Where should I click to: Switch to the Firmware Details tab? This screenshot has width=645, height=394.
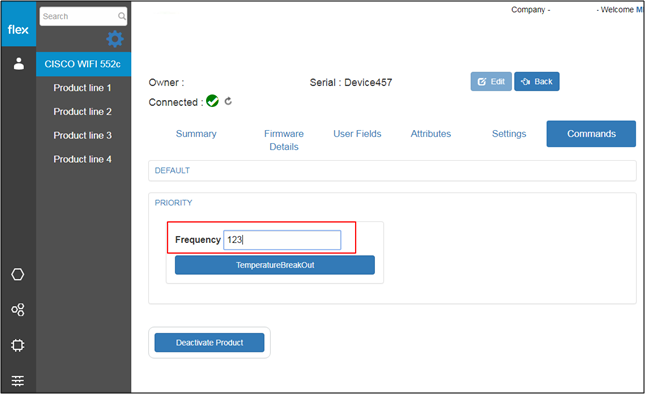point(284,140)
